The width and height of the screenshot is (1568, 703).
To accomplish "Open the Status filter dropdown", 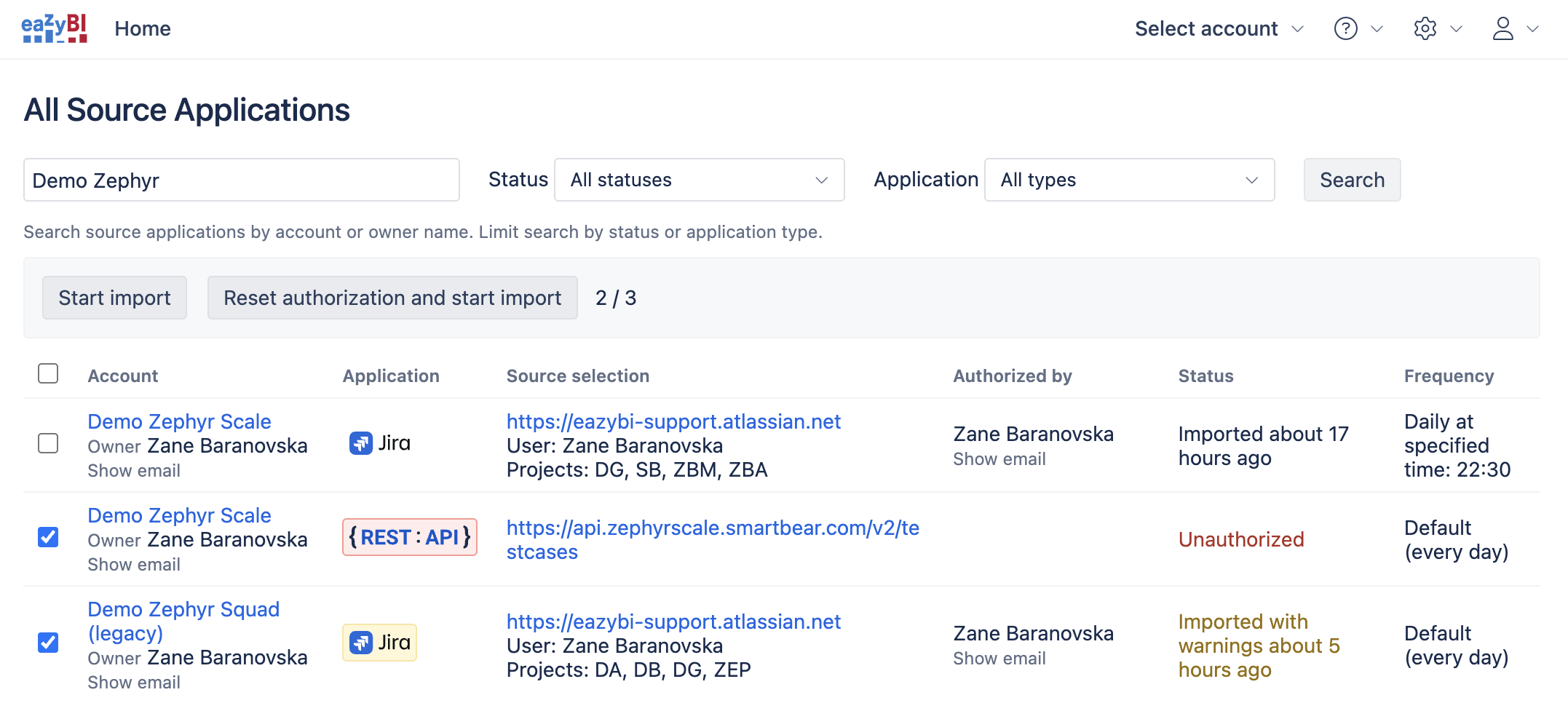I will [x=700, y=180].
